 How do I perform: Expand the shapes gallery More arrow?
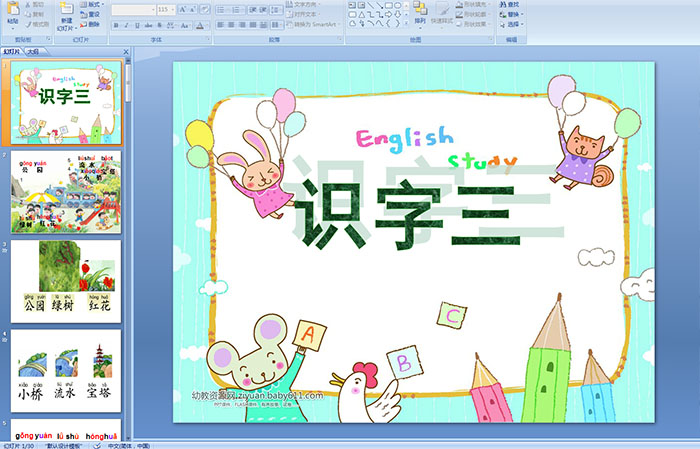click(406, 23)
